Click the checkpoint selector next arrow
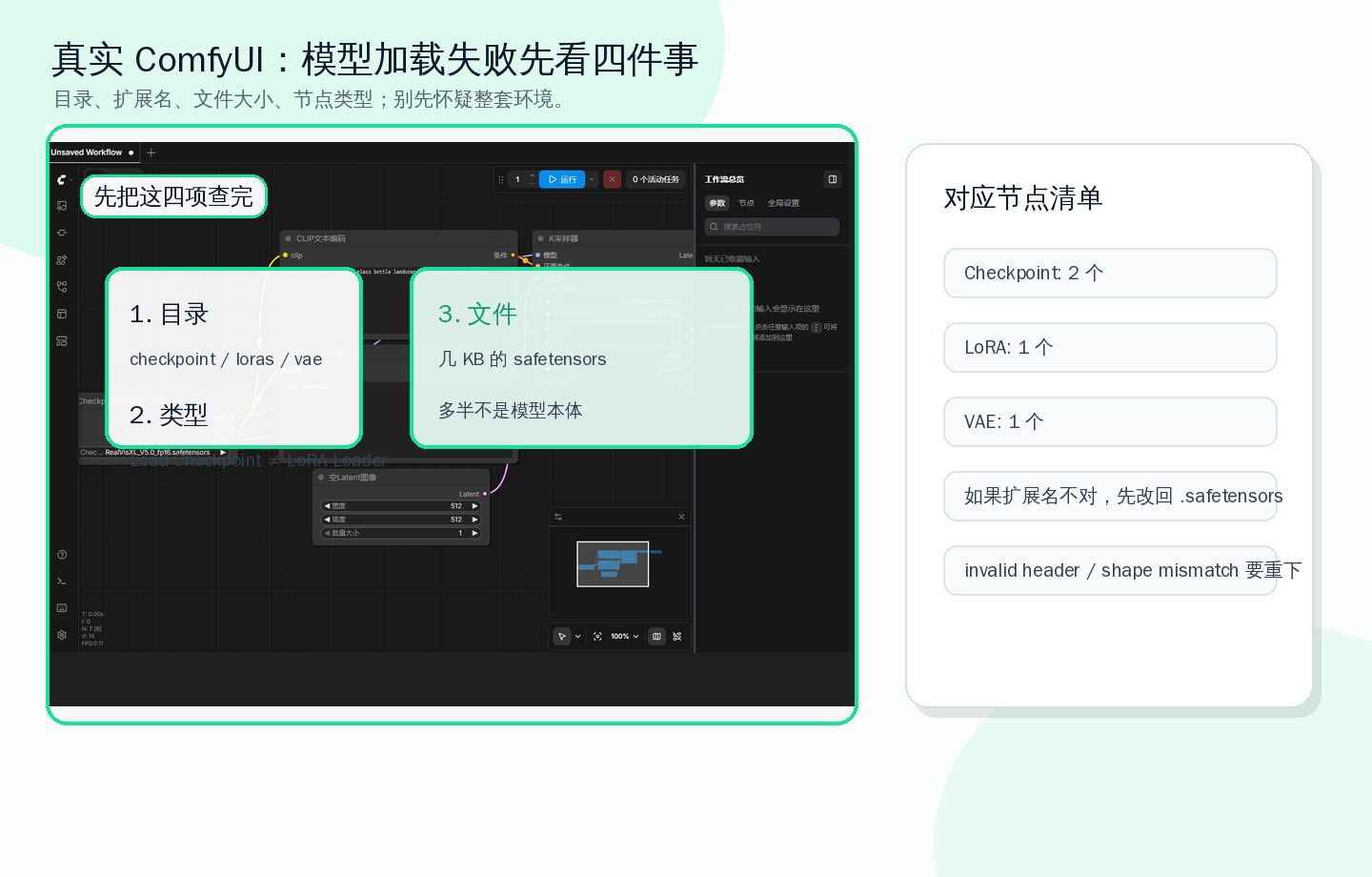1372x877 pixels. [x=223, y=453]
